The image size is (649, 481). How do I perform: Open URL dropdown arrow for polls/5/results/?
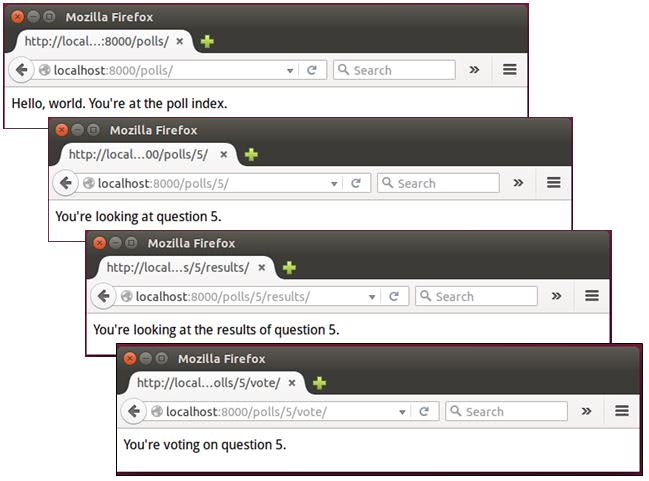tap(372, 297)
